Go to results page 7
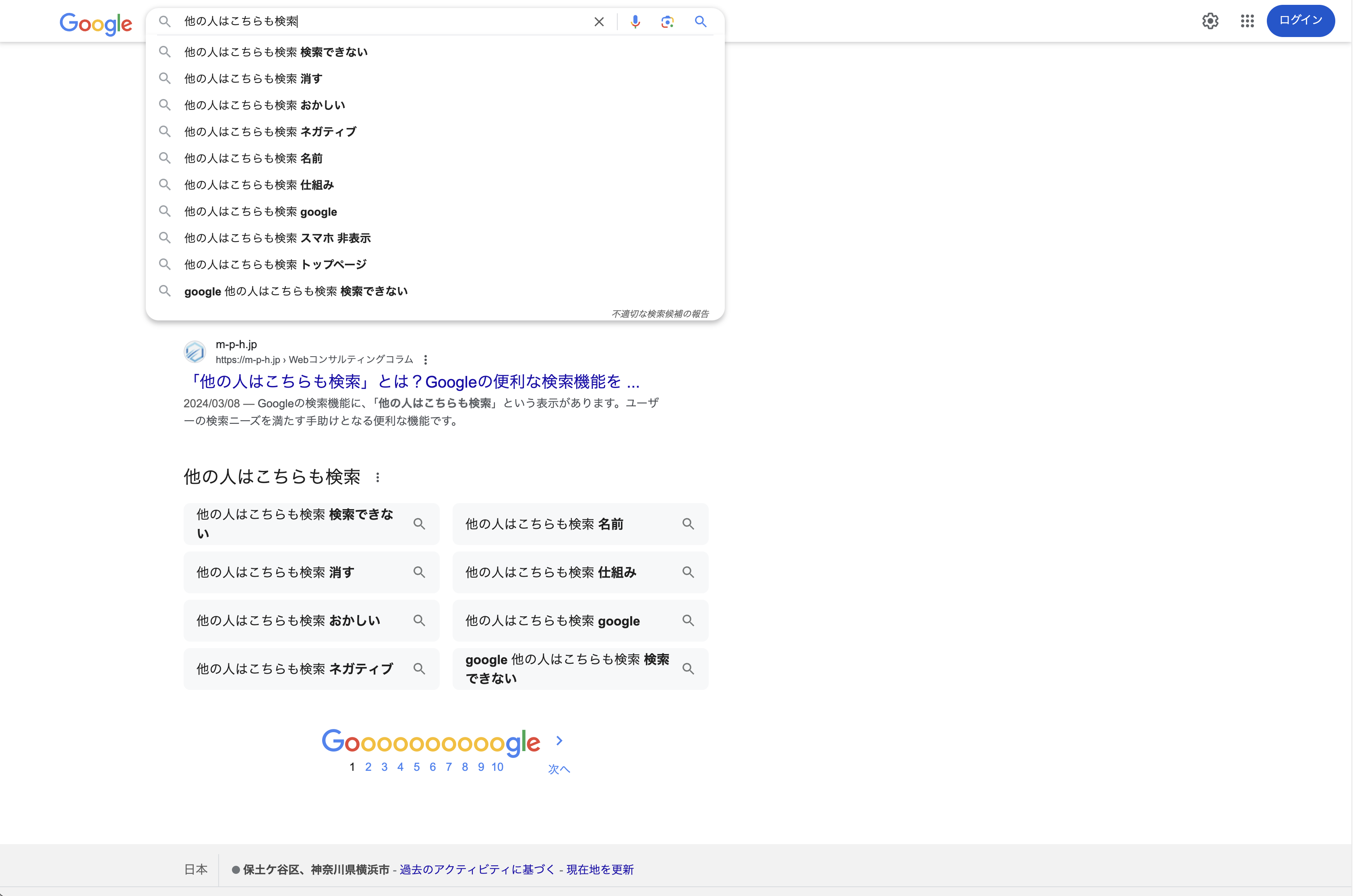This screenshot has height=896, width=1353. (449, 767)
